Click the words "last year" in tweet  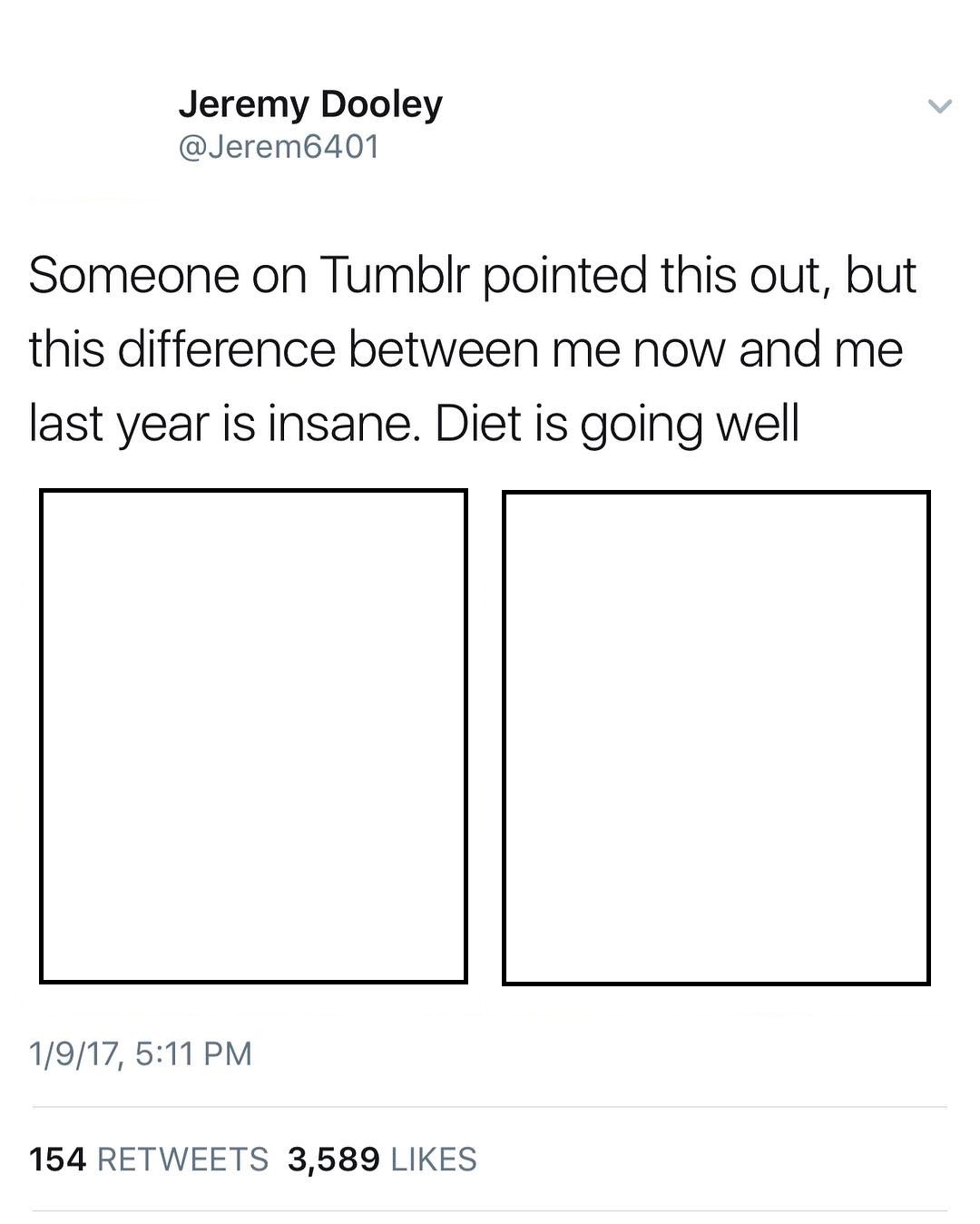pos(119,424)
